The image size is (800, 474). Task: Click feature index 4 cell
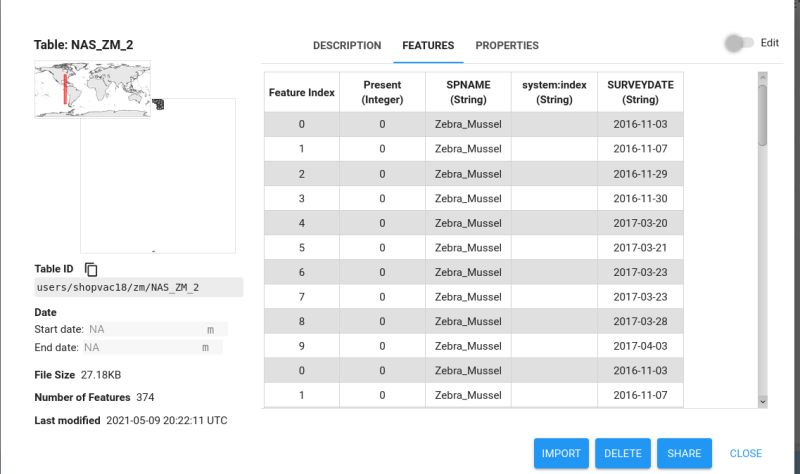point(302,223)
